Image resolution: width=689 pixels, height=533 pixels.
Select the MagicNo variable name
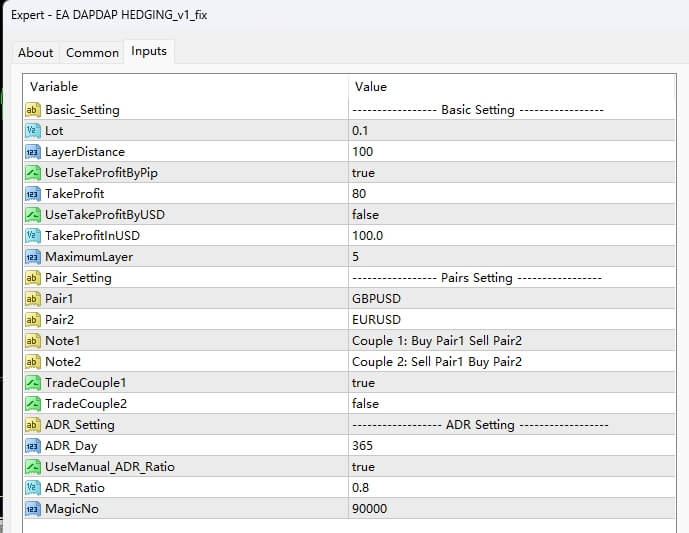72,509
